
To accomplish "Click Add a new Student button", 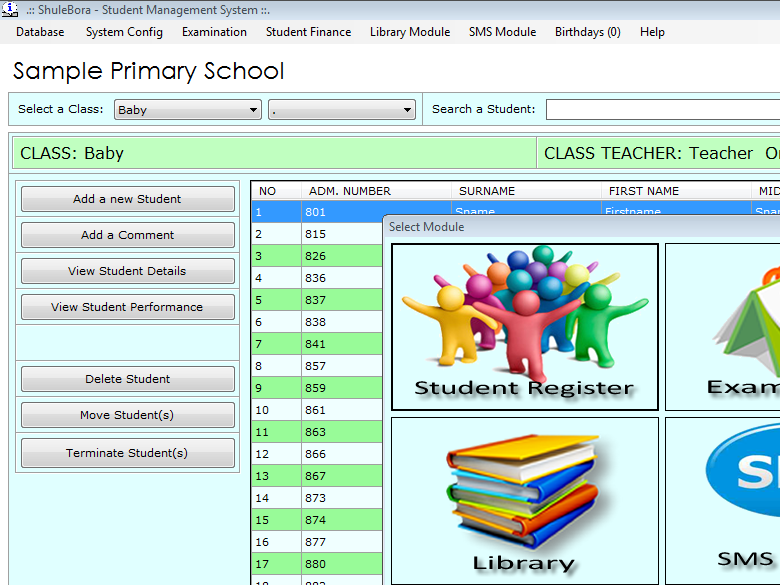I will 127,199.
